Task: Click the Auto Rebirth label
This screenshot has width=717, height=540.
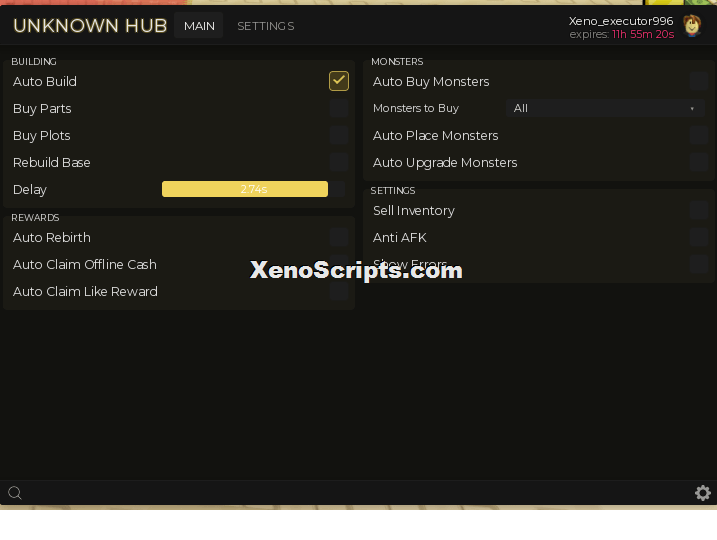Action: tap(52, 237)
